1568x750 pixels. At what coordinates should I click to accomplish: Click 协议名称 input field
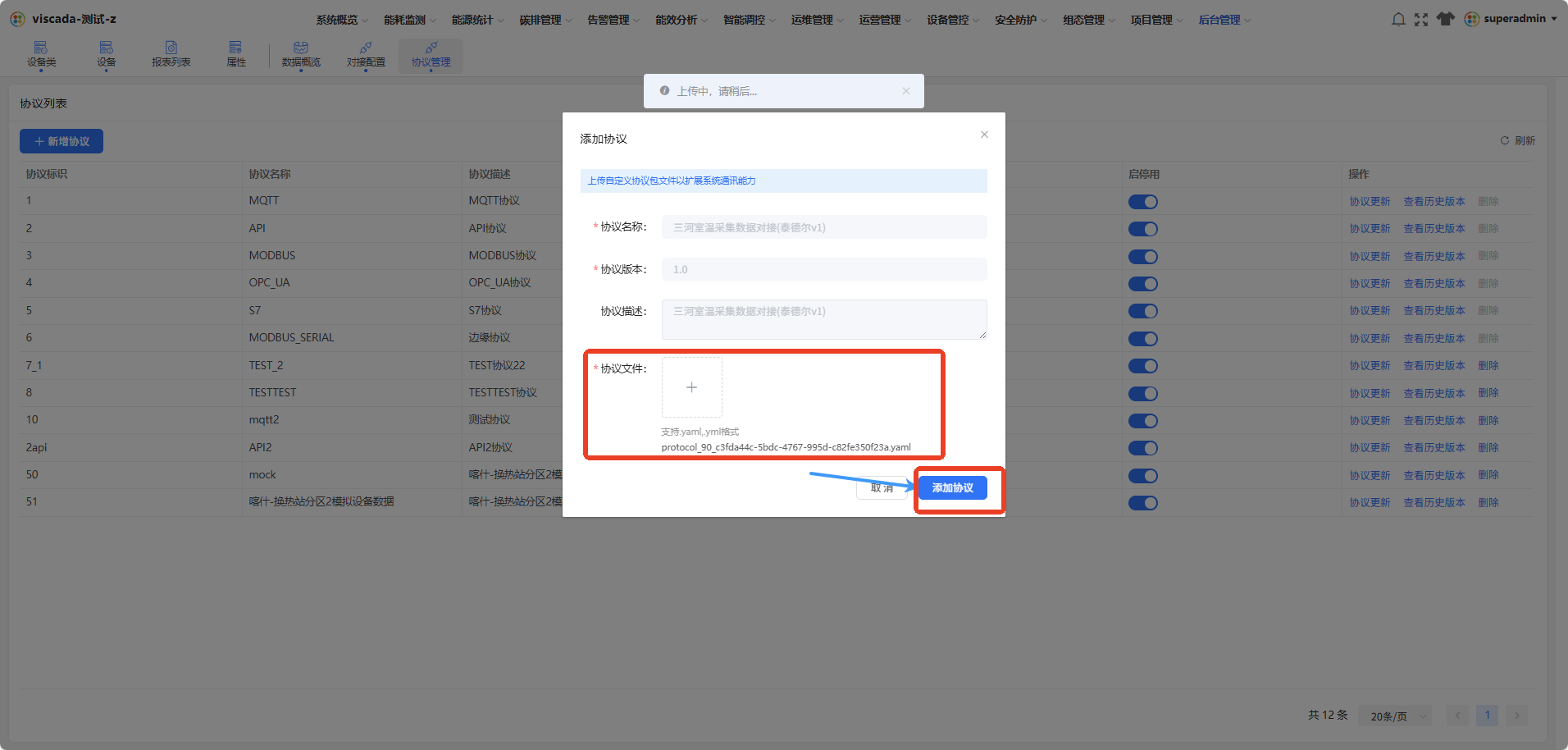(824, 227)
